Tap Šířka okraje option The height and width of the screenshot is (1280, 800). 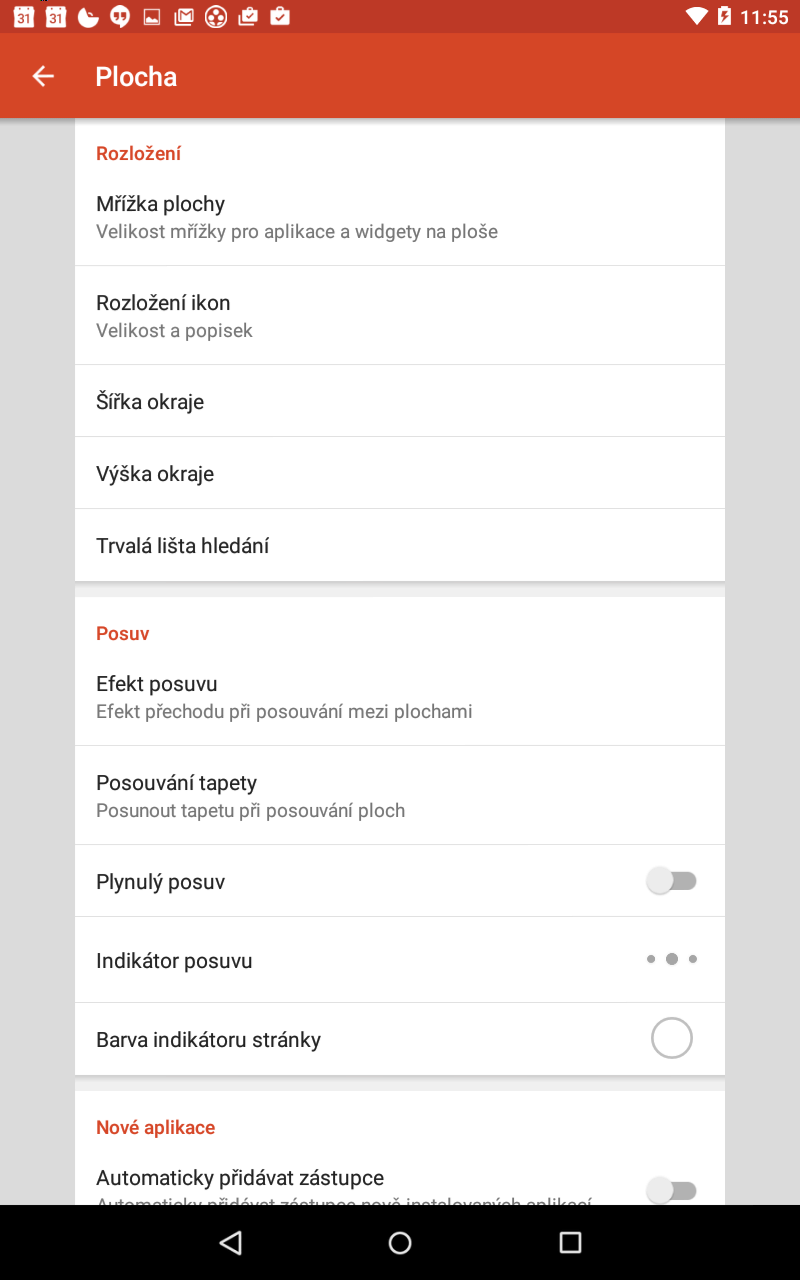(x=400, y=401)
